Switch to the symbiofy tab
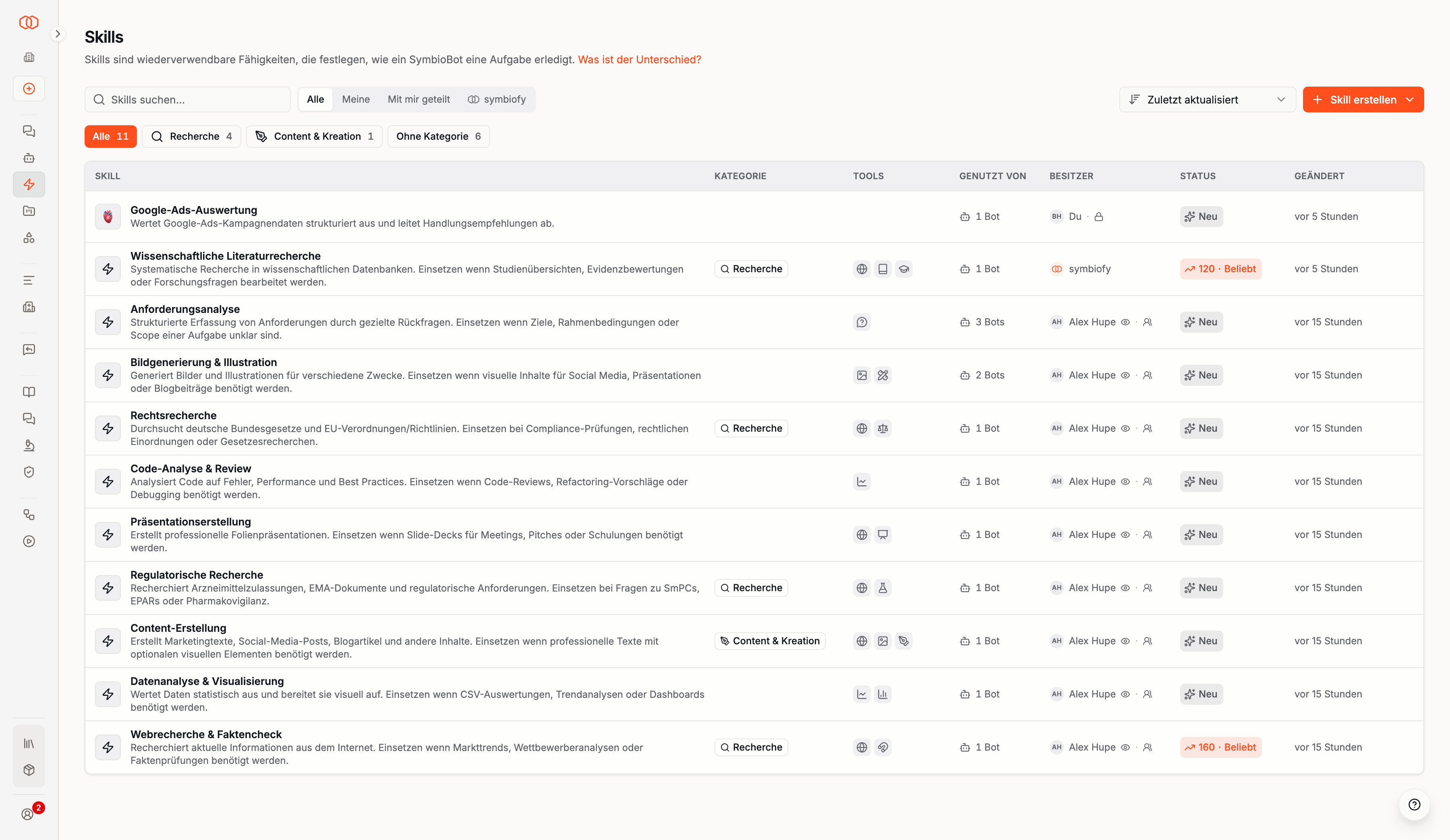The image size is (1450, 840). 497,99
